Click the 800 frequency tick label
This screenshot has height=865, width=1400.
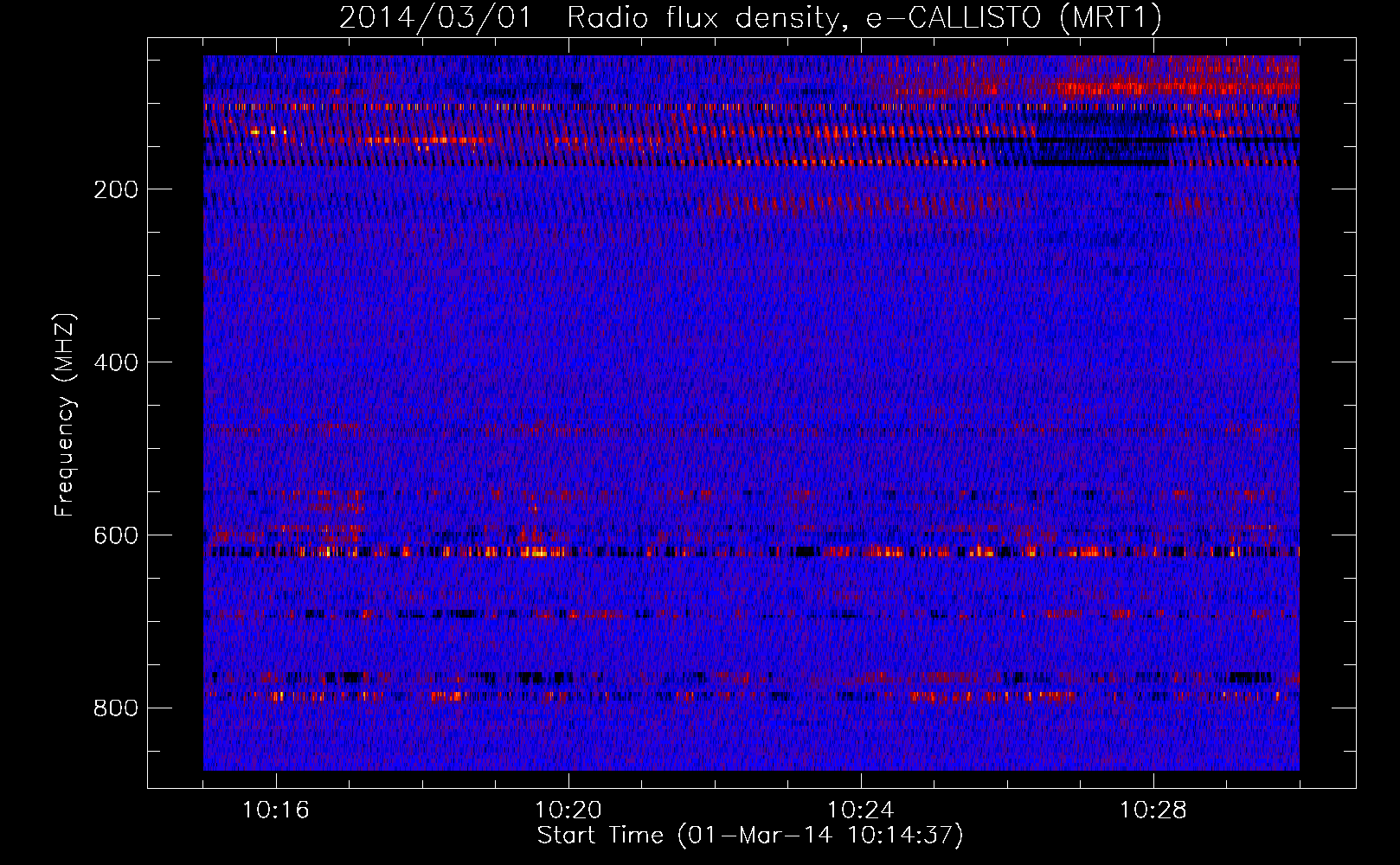116,708
